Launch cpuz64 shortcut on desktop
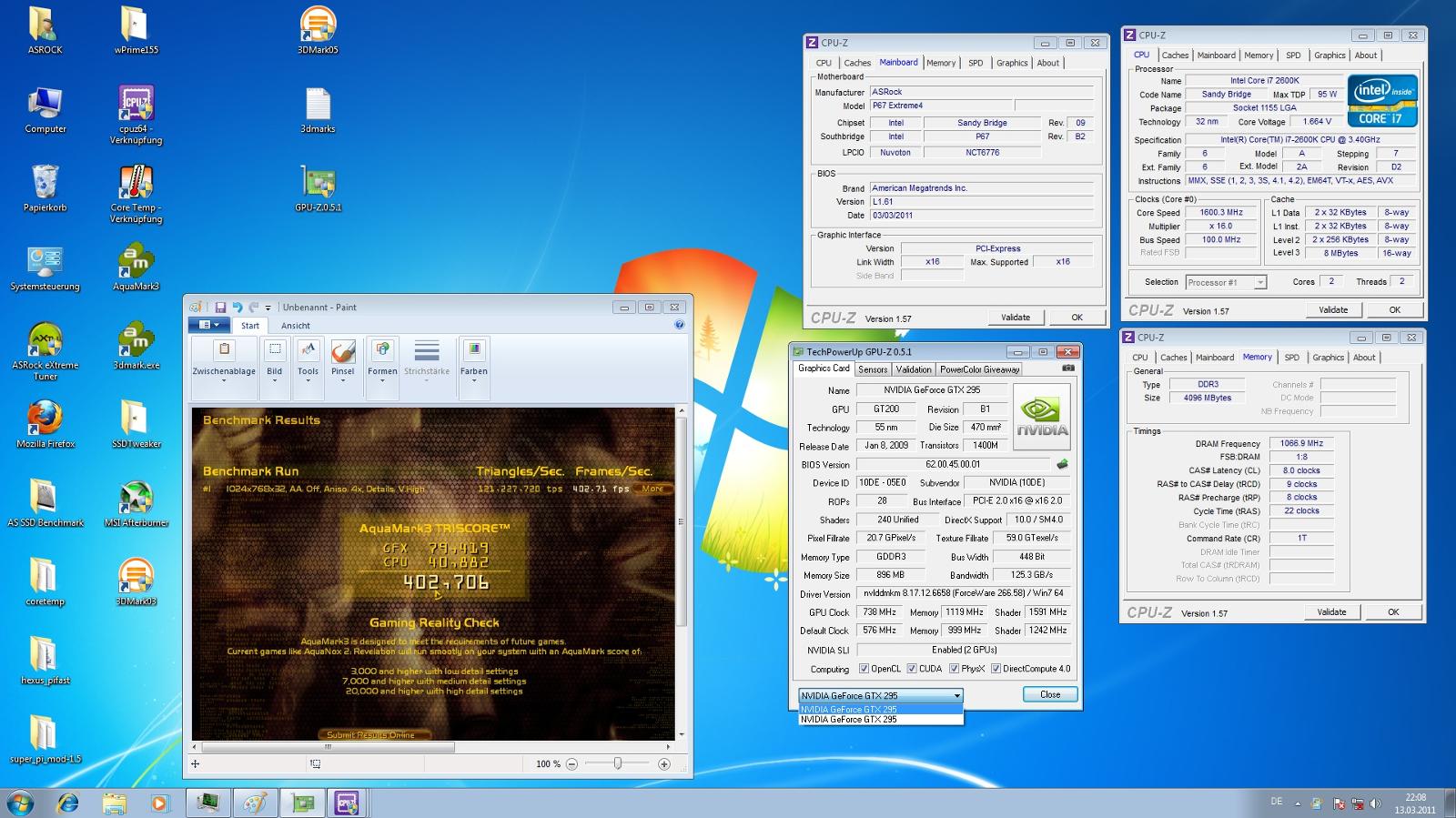This screenshot has width=1456, height=818. click(136, 115)
